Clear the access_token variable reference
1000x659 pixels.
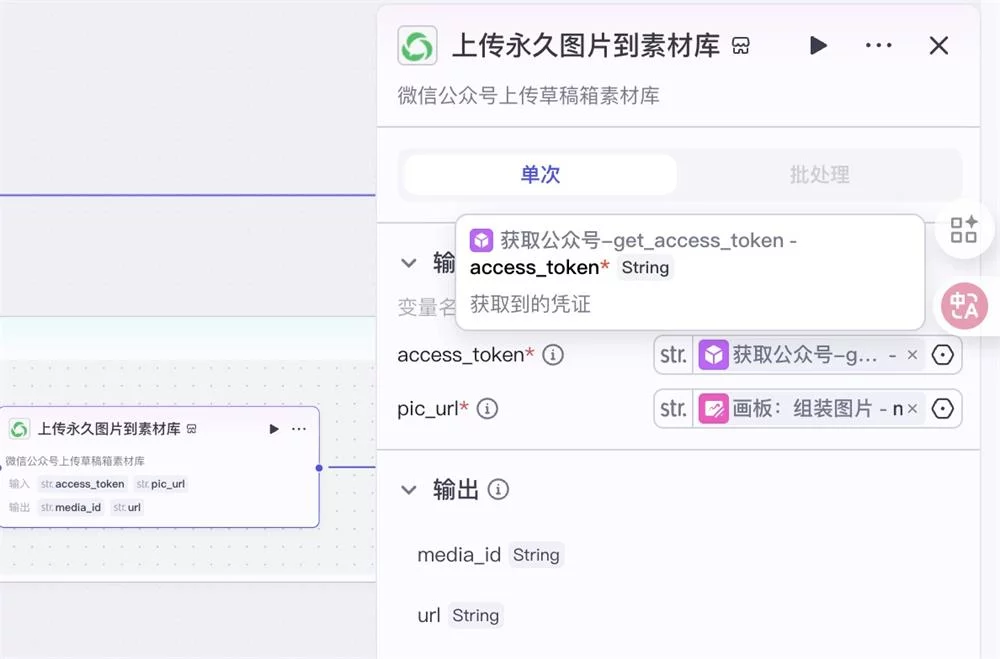[x=912, y=355]
